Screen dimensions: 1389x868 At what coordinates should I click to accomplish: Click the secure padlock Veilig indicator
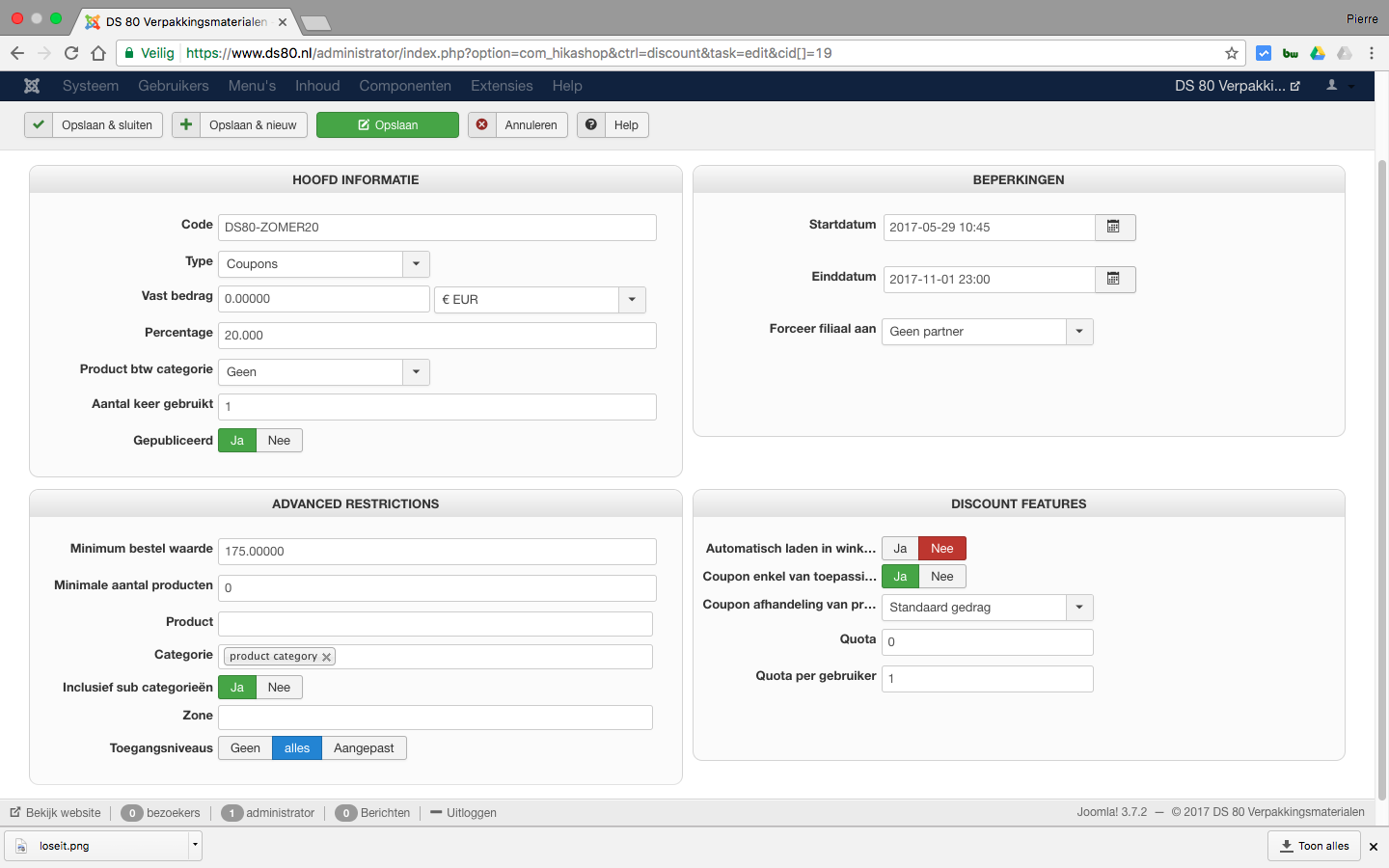(150, 53)
